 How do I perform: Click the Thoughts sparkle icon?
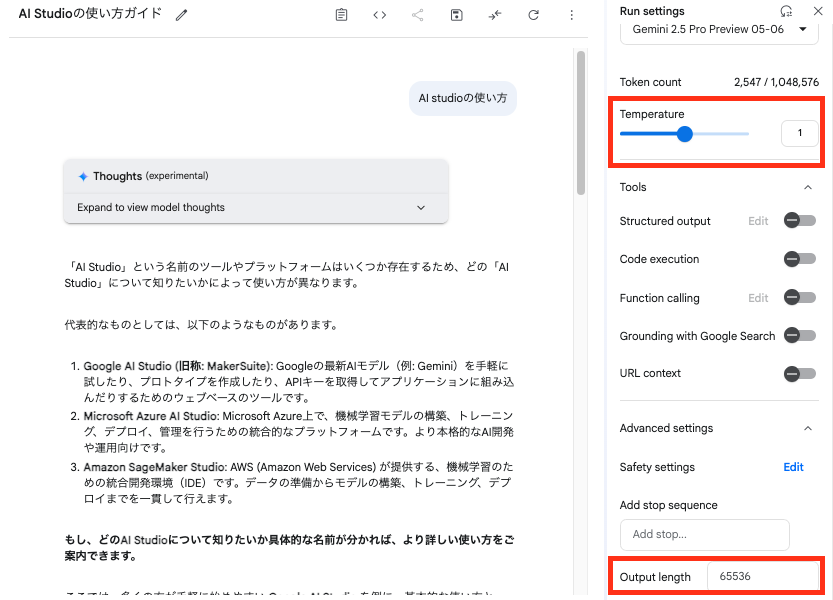tap(83, 176)
